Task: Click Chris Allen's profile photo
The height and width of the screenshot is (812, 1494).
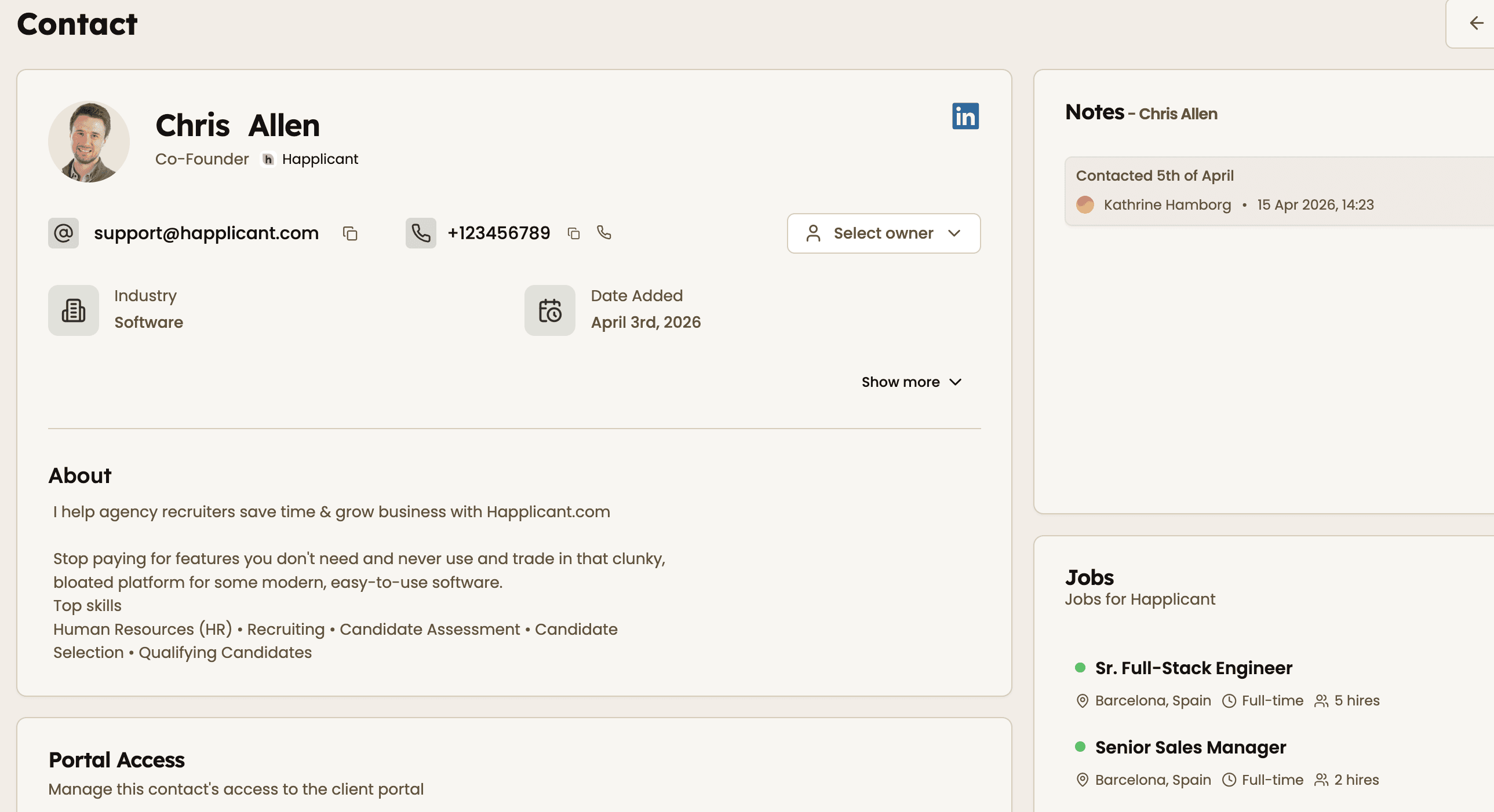Action: [x=89, y=142]
